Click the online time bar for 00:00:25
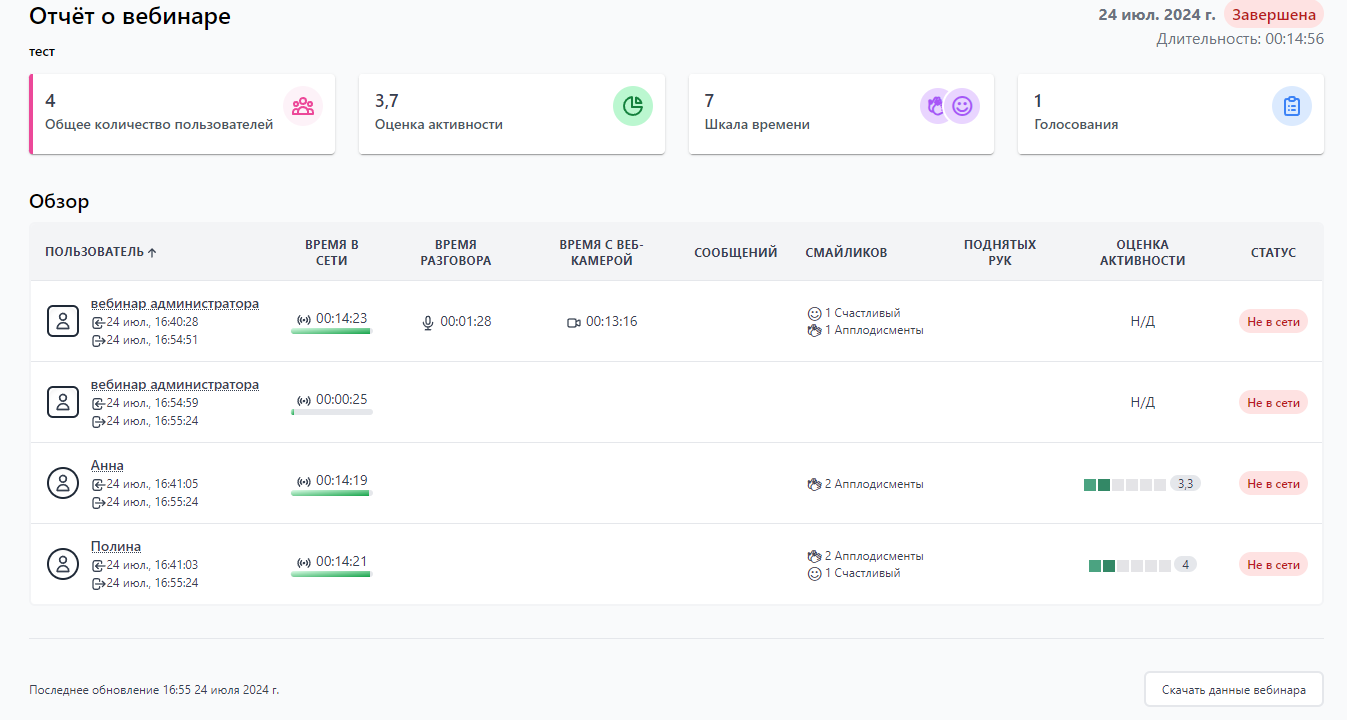This screenshot has width=1347, height=720. pos(332,411)
